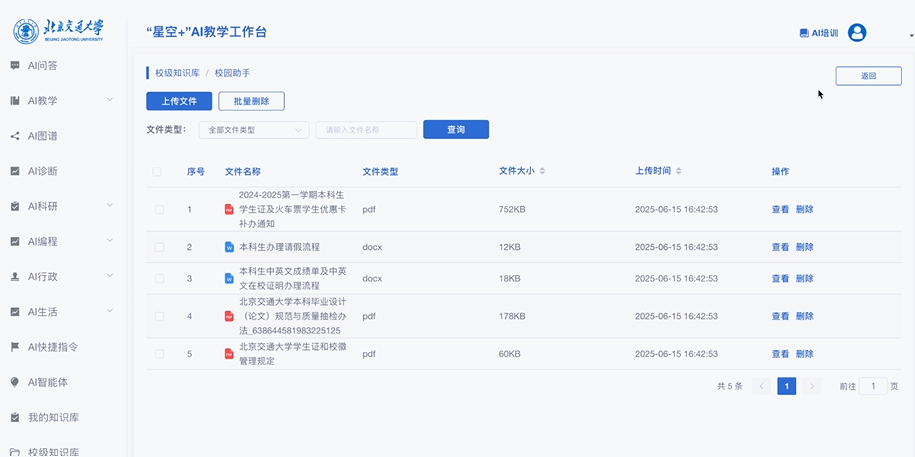Click the 上传文件 button

(179, 101)
